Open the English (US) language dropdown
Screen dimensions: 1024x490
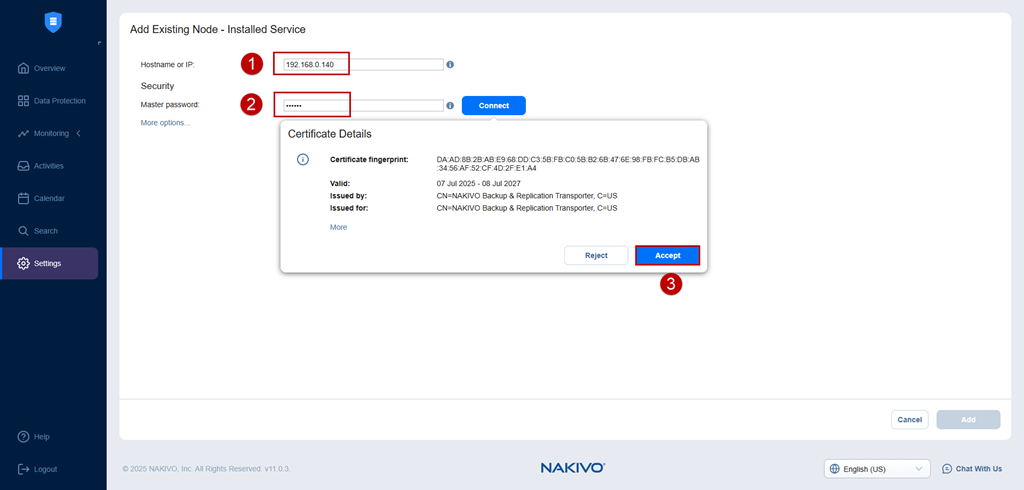877,468
